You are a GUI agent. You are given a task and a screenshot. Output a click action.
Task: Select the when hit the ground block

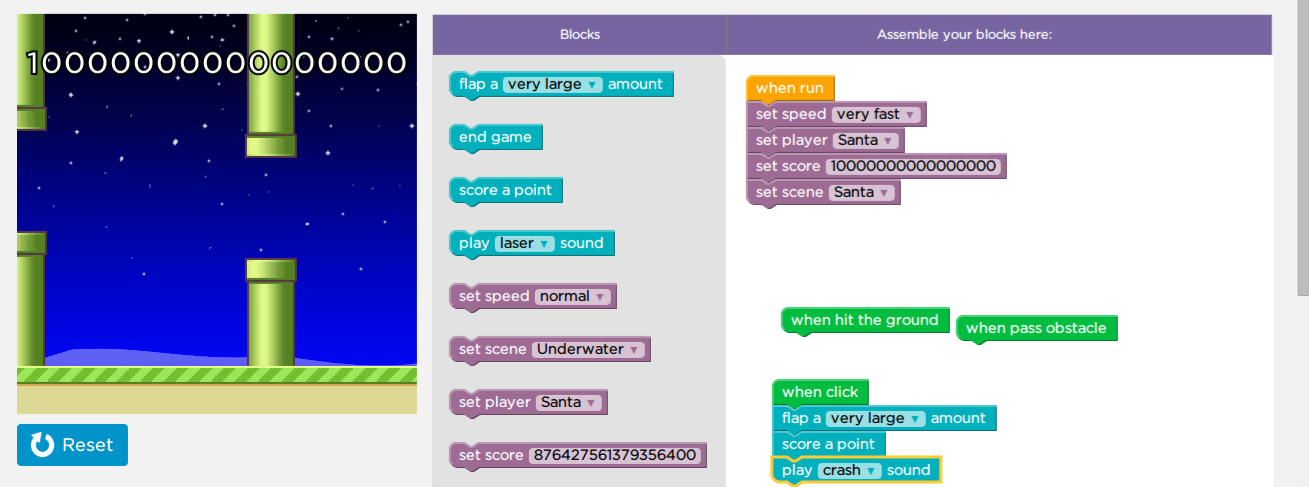[x=864, y=321]
